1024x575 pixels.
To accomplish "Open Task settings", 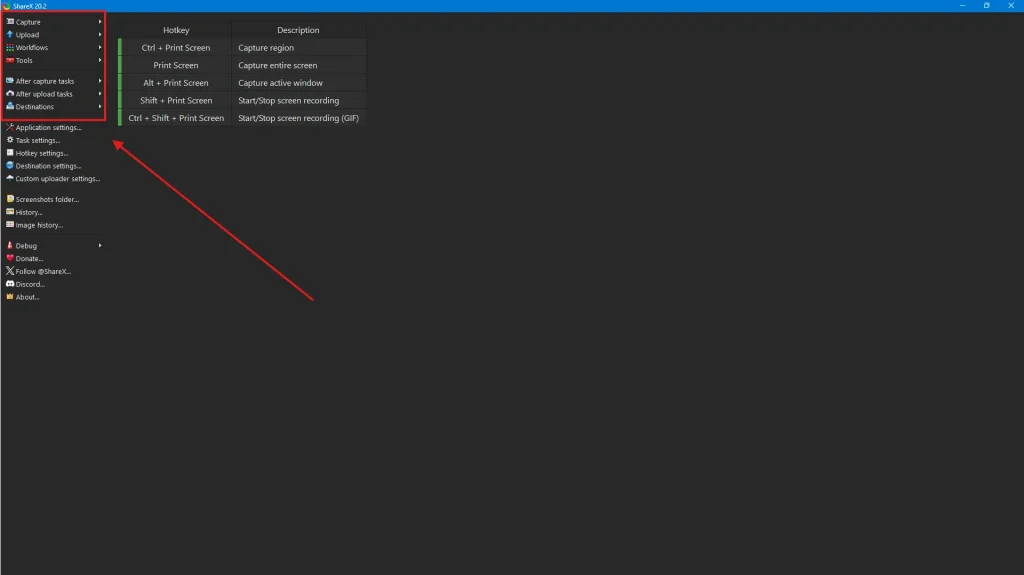I will click(x=38, y=140).
